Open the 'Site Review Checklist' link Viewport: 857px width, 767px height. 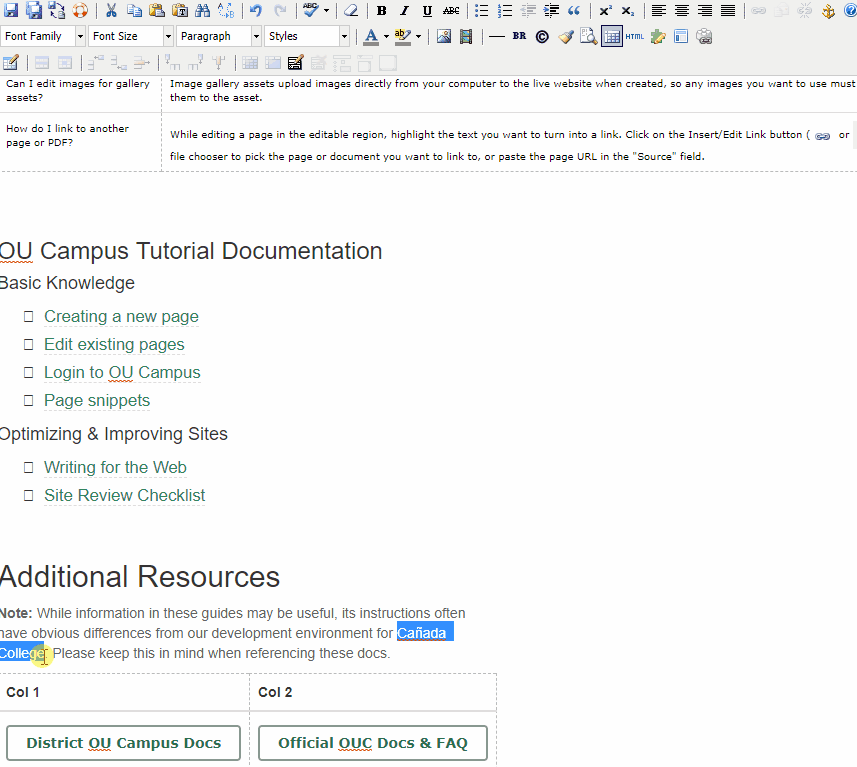click(x=125, y=495)
